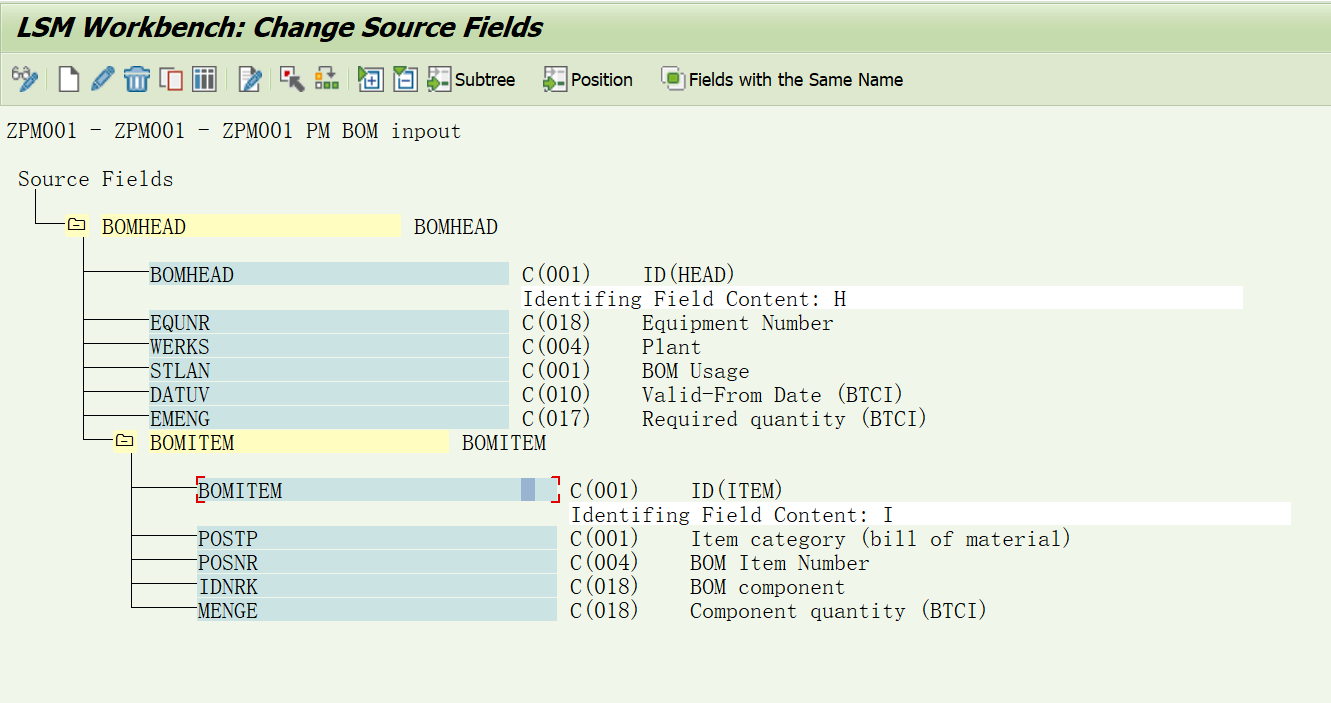Select the Display/Change toggle icon

23,78
